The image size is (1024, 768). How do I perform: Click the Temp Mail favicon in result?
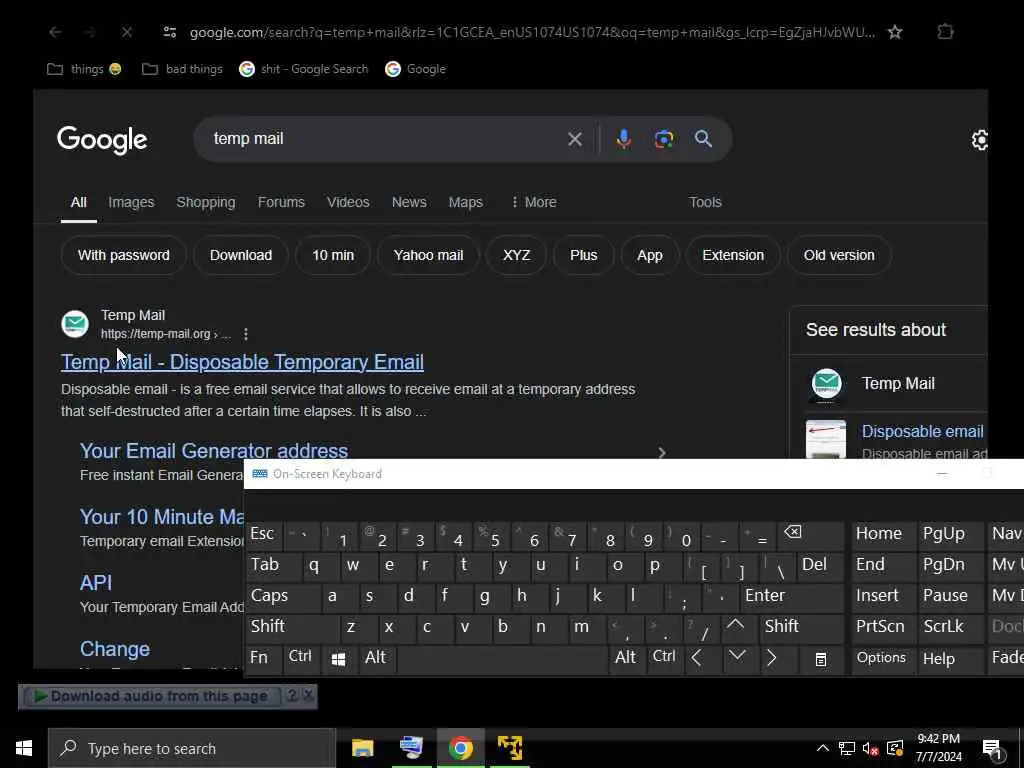click(75, 324)
